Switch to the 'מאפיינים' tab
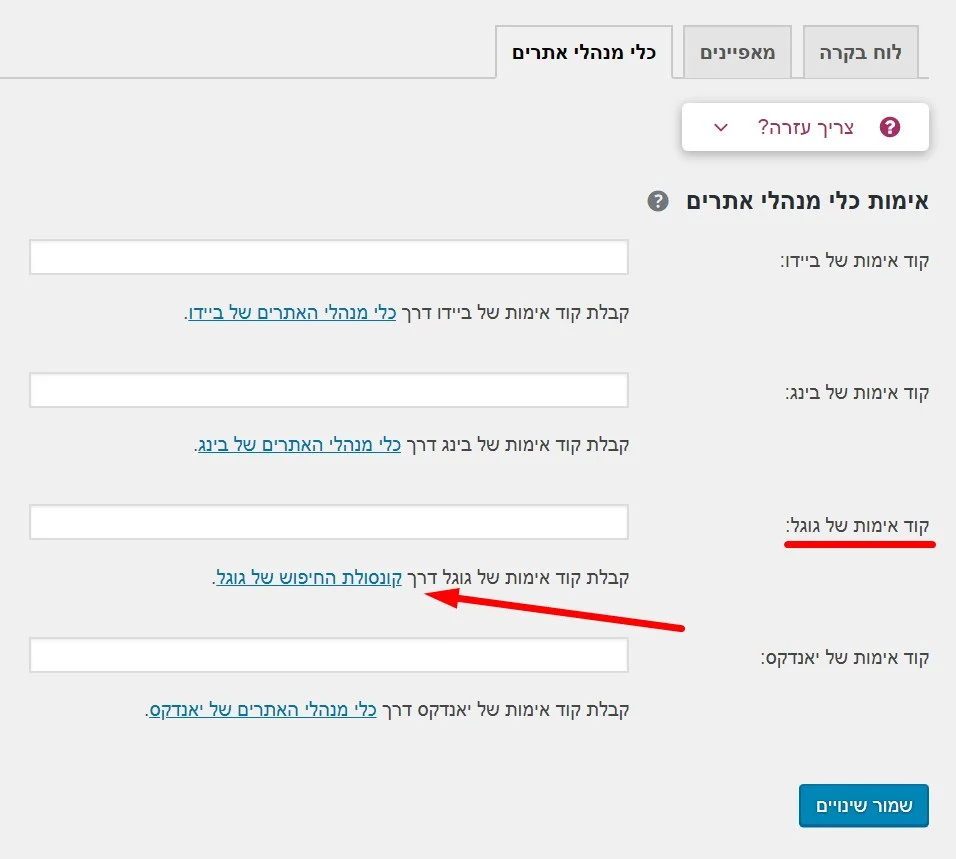 point(737,51)
